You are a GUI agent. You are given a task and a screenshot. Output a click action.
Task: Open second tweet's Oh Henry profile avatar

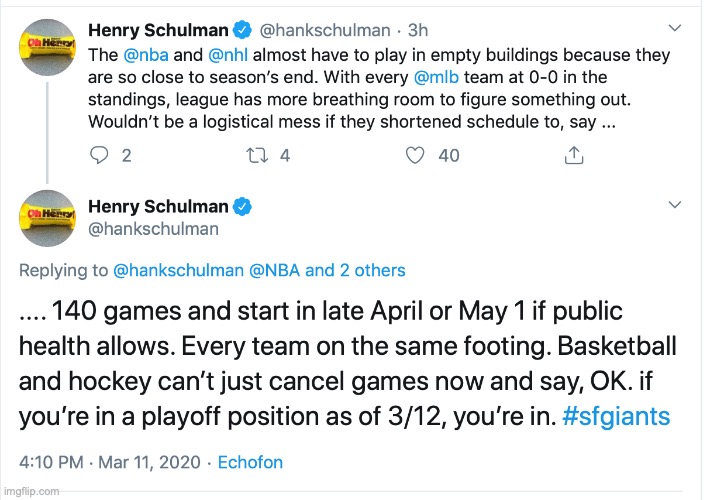48,218
